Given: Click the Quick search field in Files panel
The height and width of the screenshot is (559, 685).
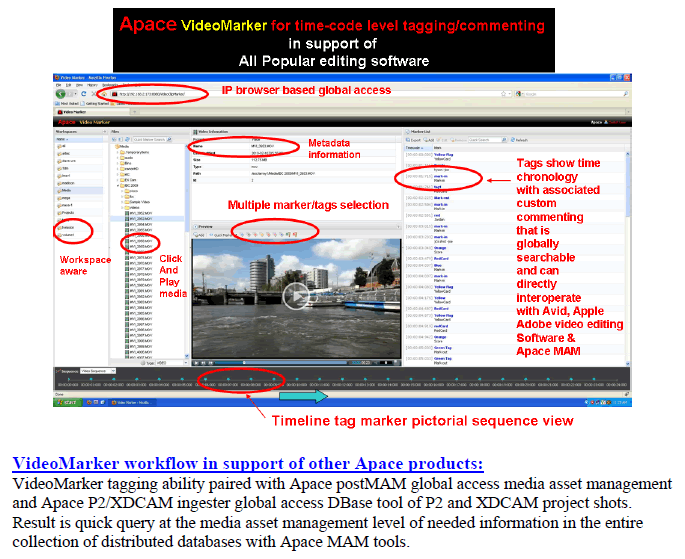Looking at the screenshot, I should coord(149,139).
